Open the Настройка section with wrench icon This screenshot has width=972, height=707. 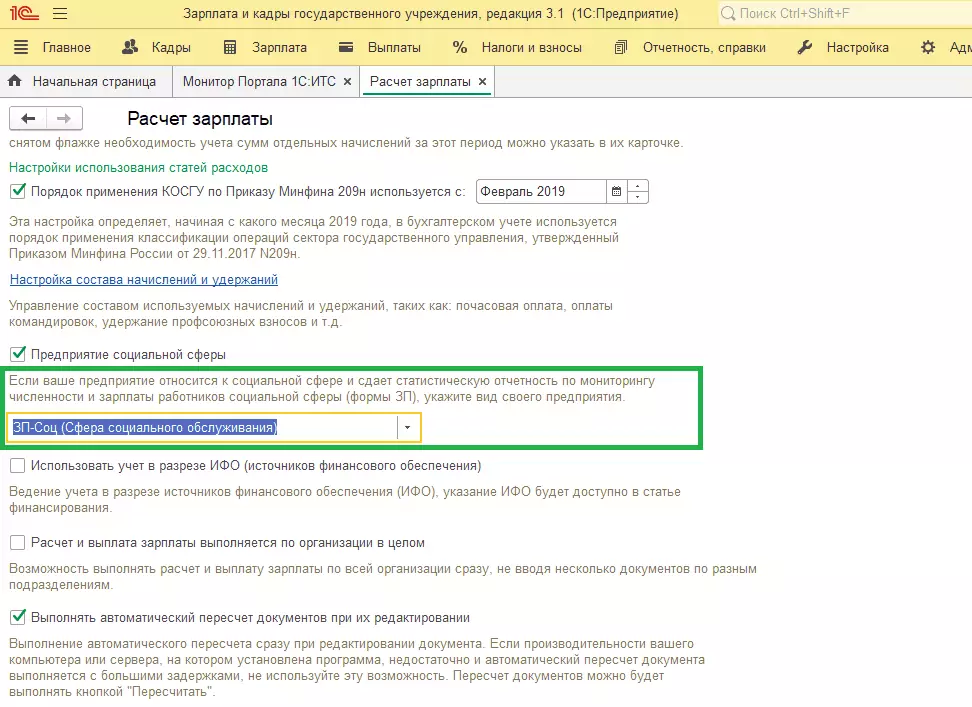844,47
